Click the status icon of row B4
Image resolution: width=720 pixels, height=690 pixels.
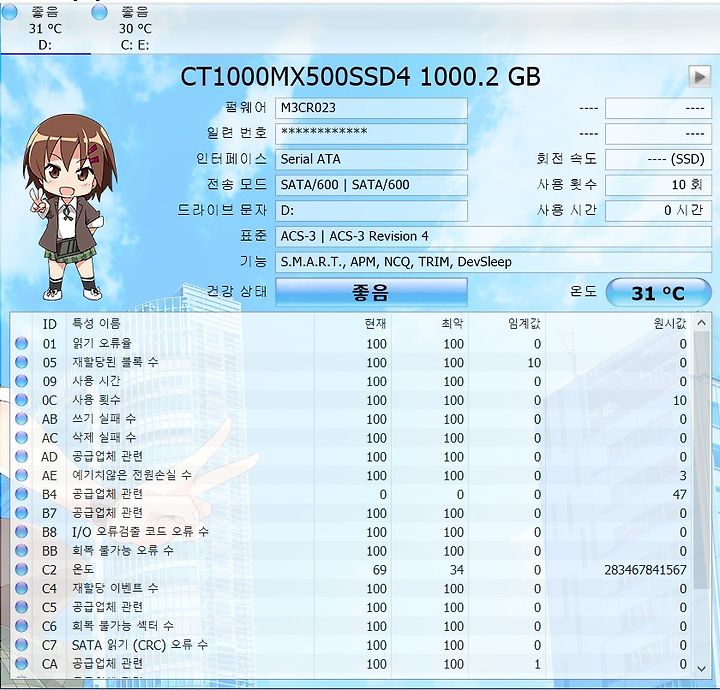[x=21, y=494]
